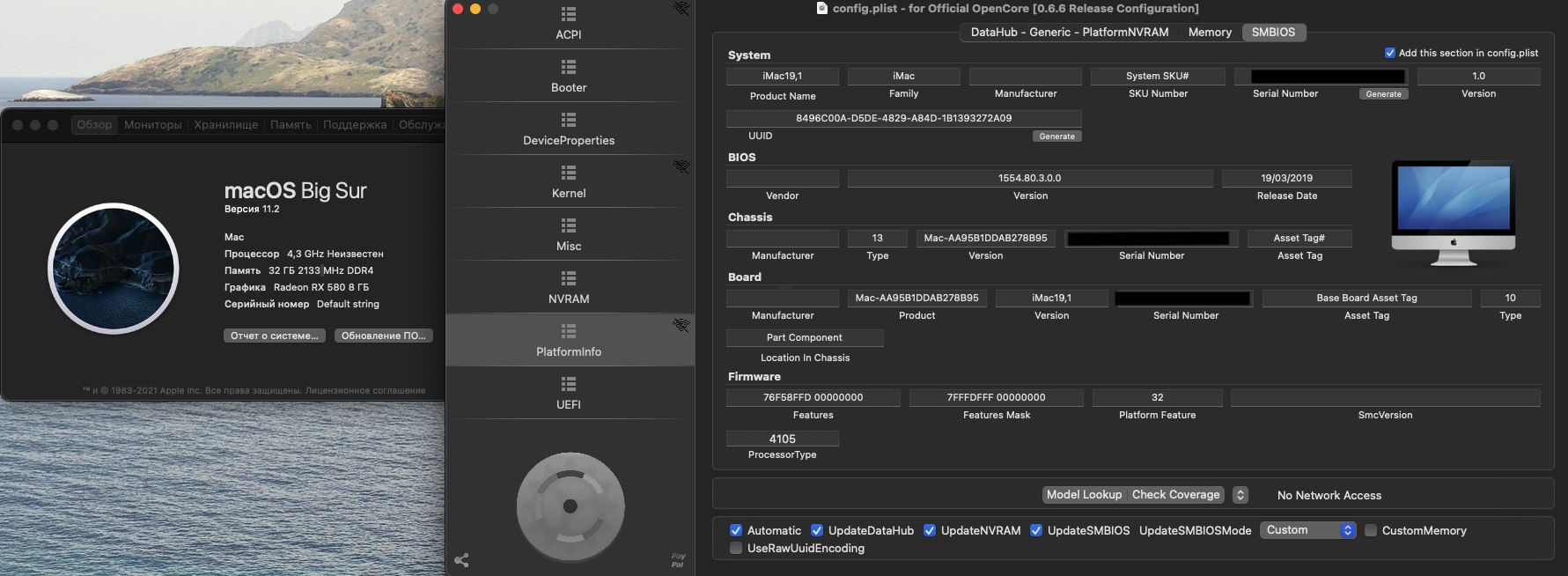Click the PayPal donate icon

[678, 560]
